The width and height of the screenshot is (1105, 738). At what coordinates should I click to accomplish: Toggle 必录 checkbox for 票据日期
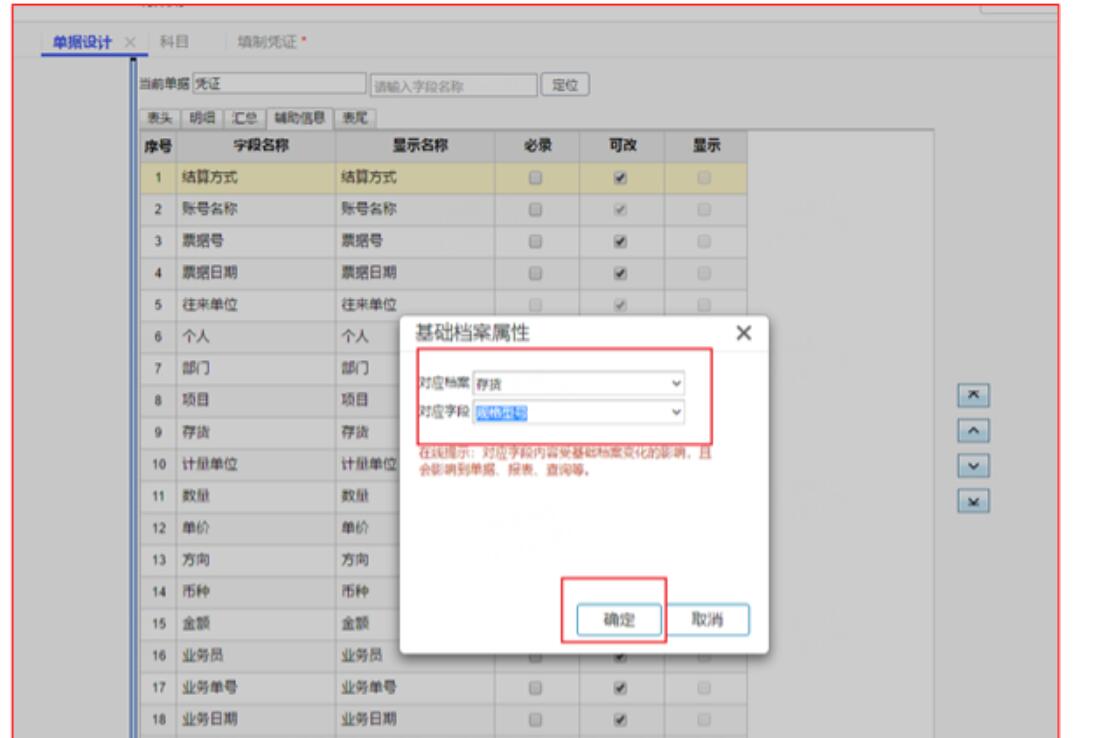pos(536,273)
